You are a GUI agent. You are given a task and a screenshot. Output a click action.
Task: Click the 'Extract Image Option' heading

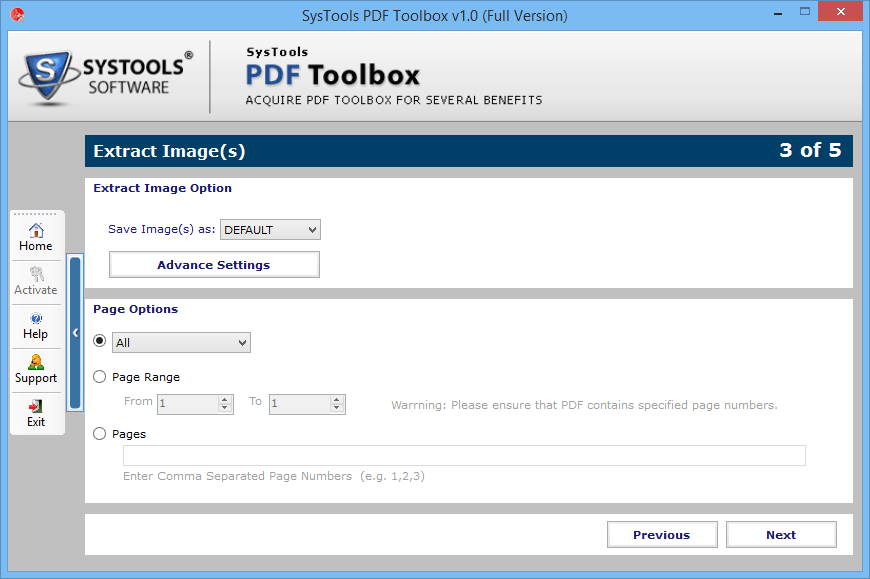[163, 188]
